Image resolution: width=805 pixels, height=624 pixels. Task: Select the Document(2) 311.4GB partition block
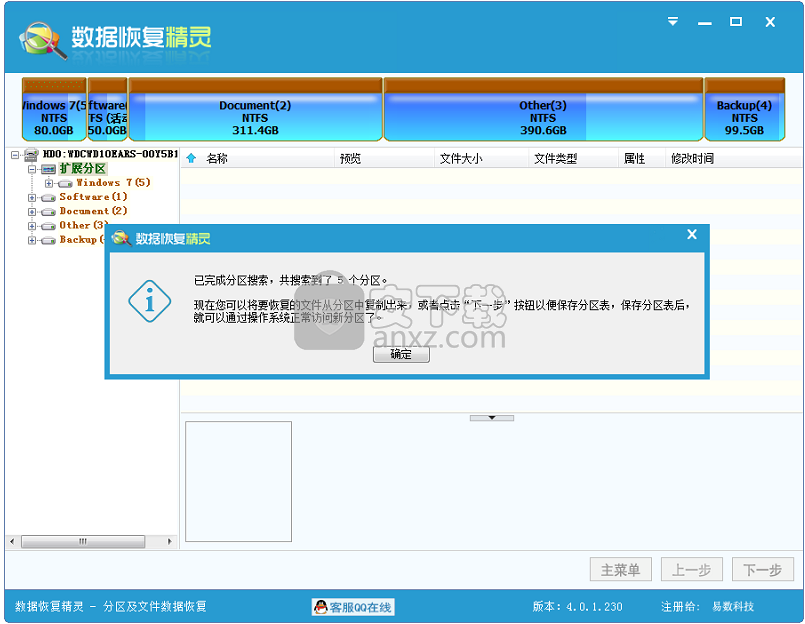(x=255, y=109)
